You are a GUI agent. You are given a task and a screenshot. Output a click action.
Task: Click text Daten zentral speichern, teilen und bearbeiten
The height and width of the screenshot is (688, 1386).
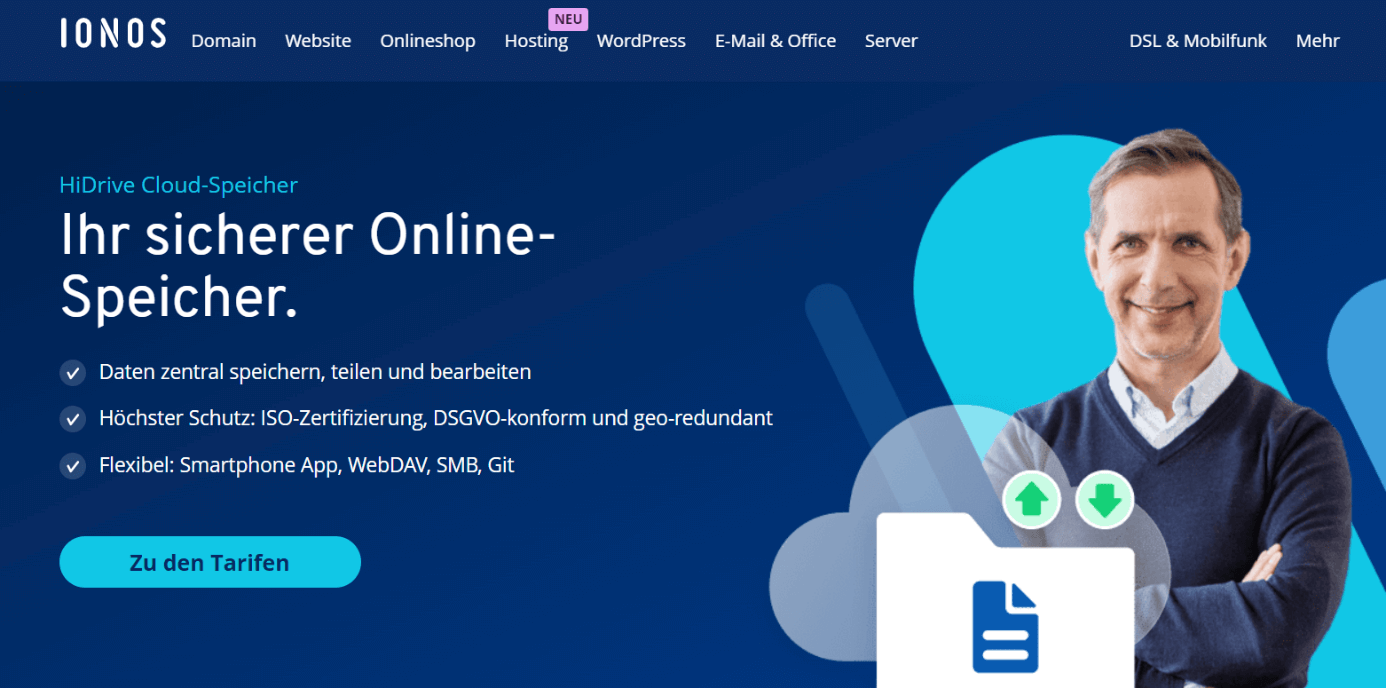tap(315, 372)
